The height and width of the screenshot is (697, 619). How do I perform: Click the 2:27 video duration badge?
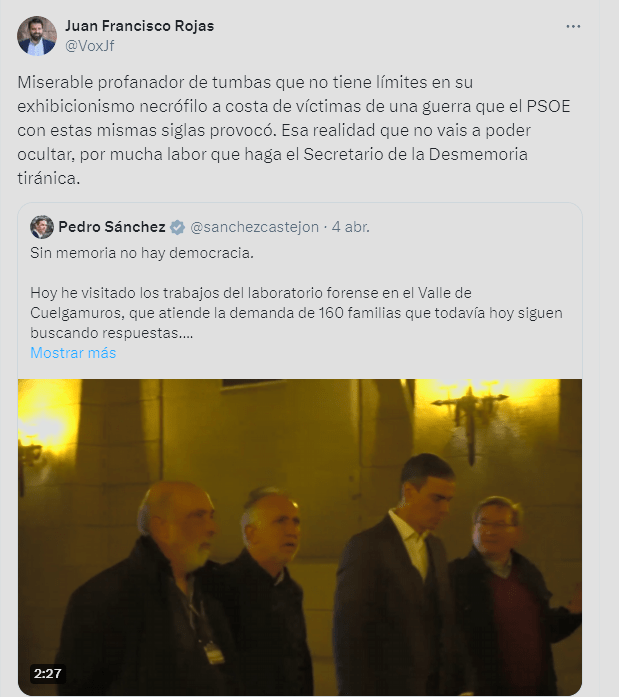[x=48, y=674]
